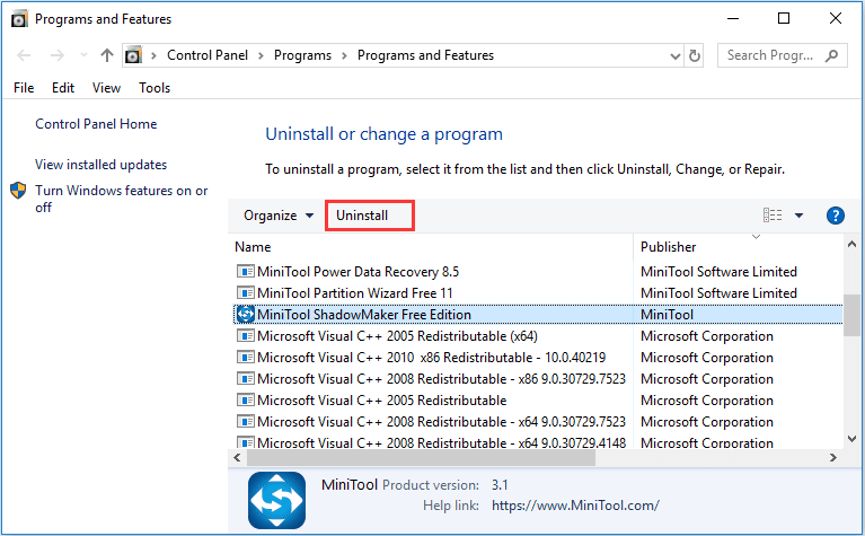This screenshot has height=536, width=865.
Task: Click horizontal scrollbar right arrow
Action: click(833, 458)
